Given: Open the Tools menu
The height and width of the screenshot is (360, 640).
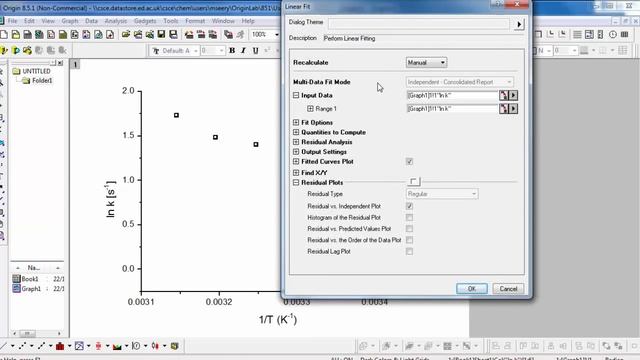Looking at the screenshot, I should [x=171, y=21].
